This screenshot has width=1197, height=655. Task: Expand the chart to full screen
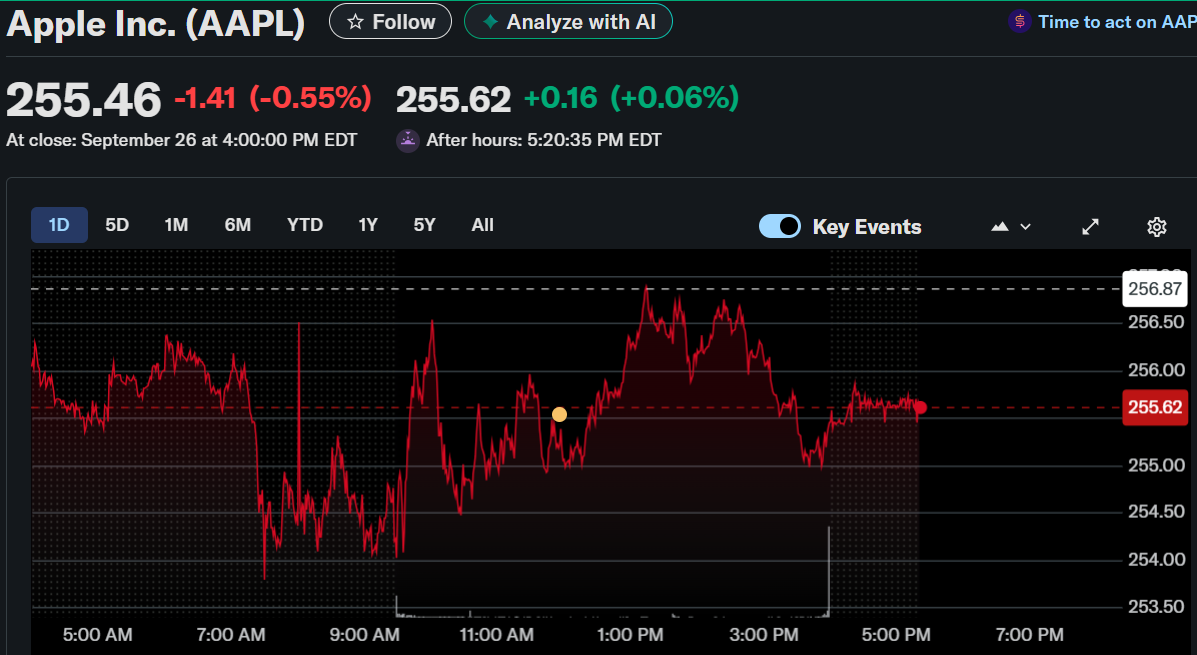click(x=1090, y=227)
